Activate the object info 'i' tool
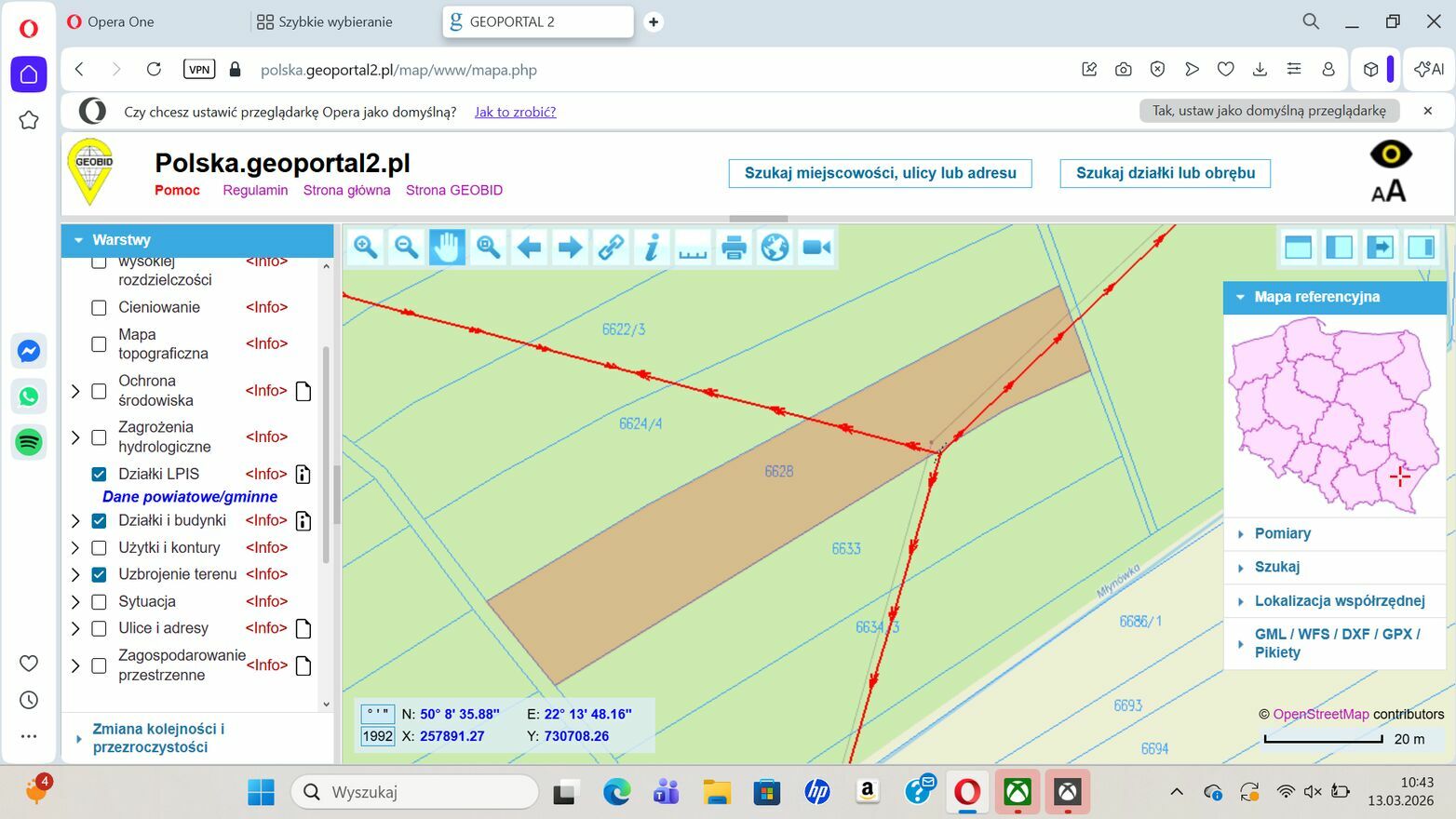1456x819 pixels. point(652,248)
